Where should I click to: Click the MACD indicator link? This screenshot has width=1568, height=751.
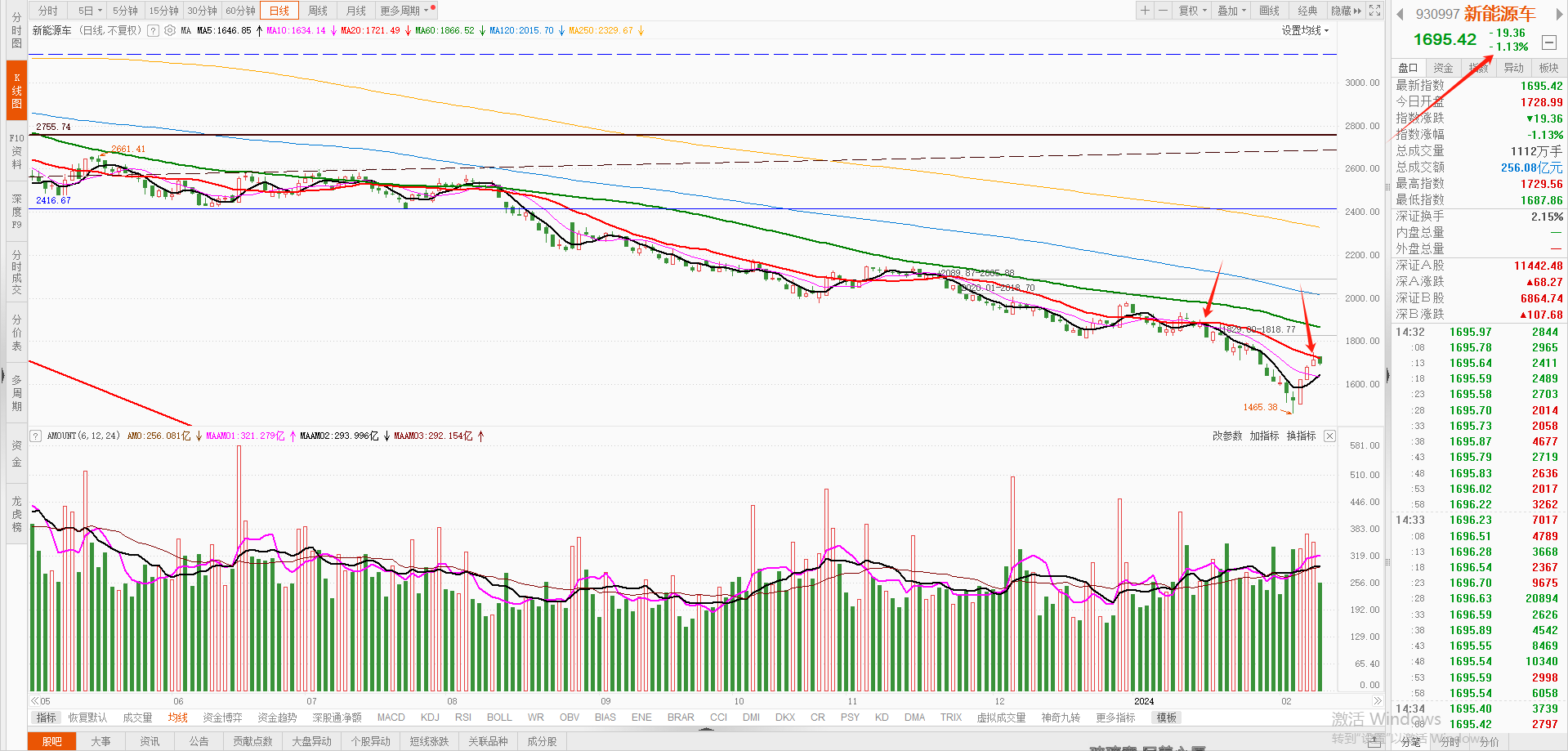click(391, 717)
